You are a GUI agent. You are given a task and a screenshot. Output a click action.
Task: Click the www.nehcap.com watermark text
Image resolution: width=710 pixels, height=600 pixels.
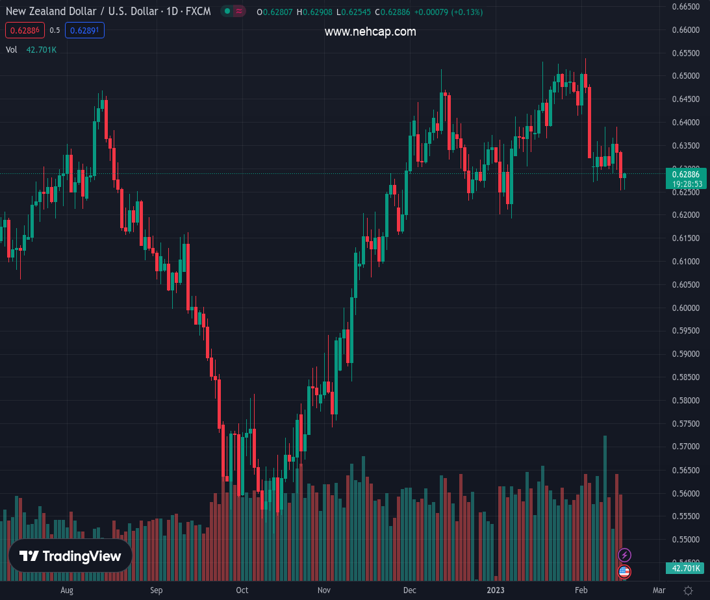(x=370, y=32)
